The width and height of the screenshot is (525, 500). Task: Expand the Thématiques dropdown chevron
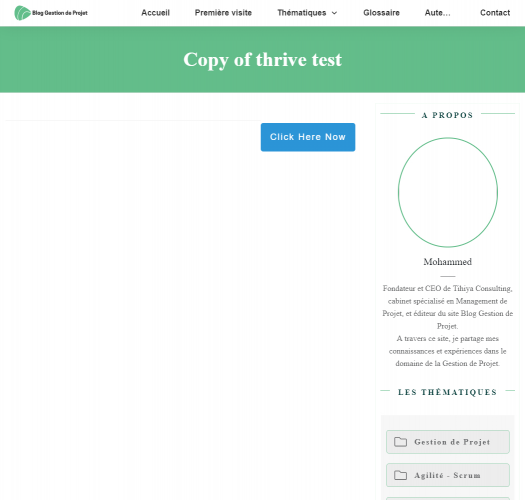coord(334,13)
